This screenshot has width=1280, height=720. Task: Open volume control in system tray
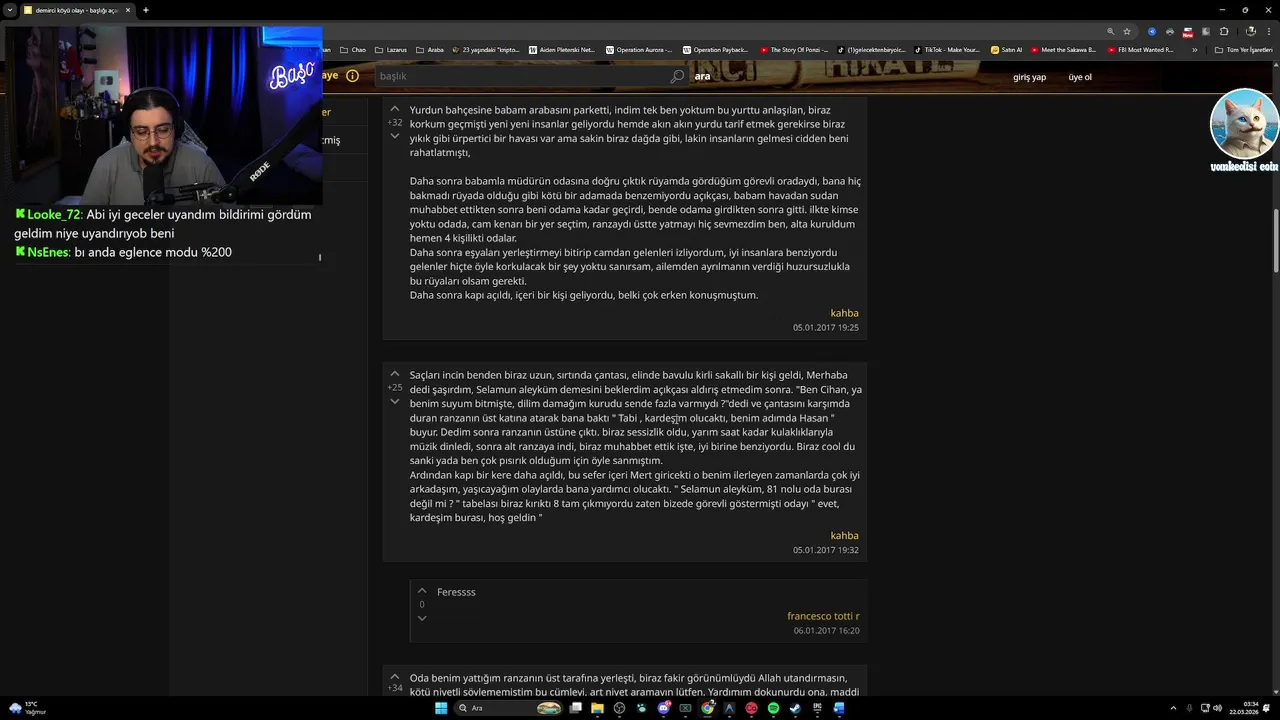(1218, 708)
